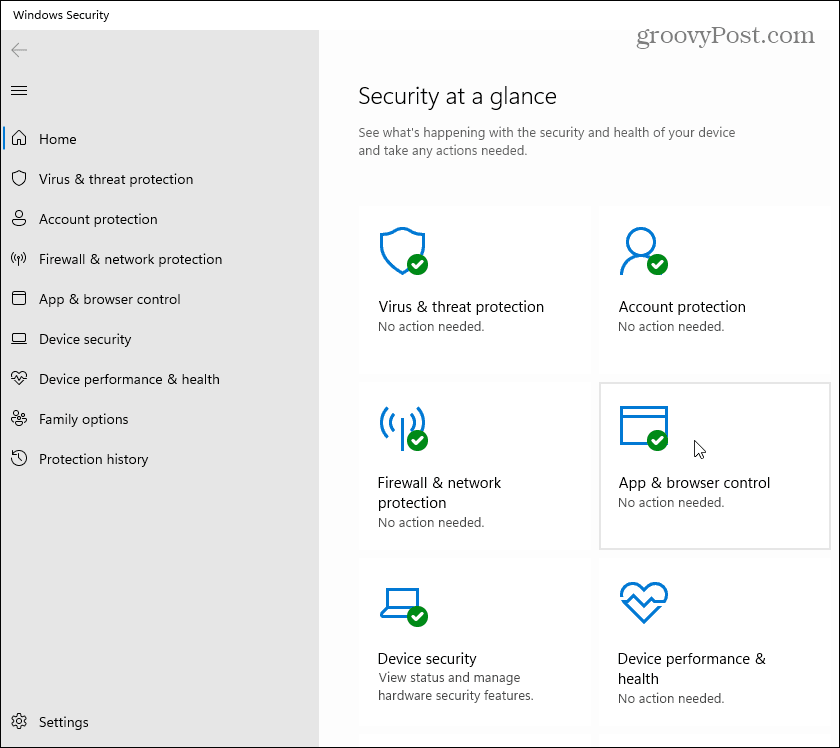Image resolution: width=840 pixels, height=748 pixels.
Task: Click the large heart health tile icon
Action: point(643,602)
